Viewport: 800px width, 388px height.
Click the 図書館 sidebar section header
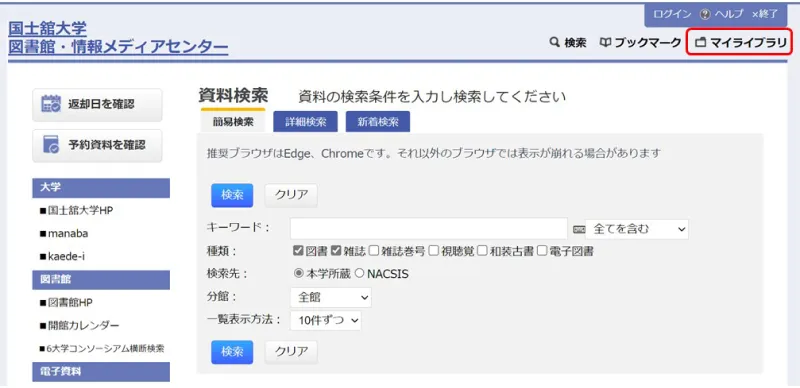coord(101,280)
